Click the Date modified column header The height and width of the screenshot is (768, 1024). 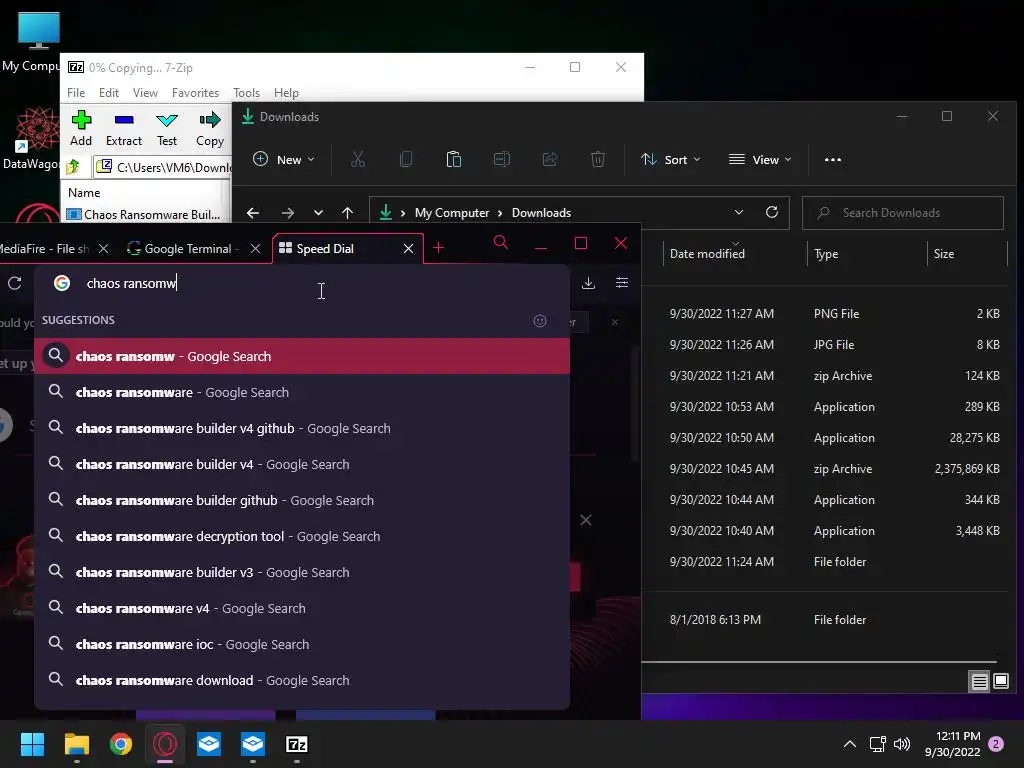pyautogui.click(x=707, y=253)
